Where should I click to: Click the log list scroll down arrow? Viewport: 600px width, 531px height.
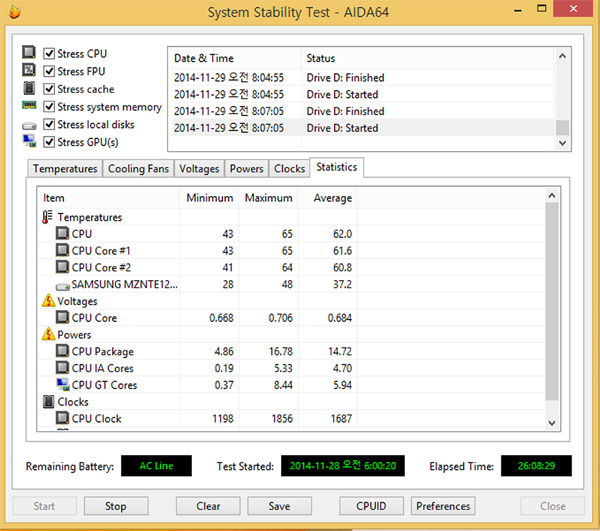tap(562, 143)
